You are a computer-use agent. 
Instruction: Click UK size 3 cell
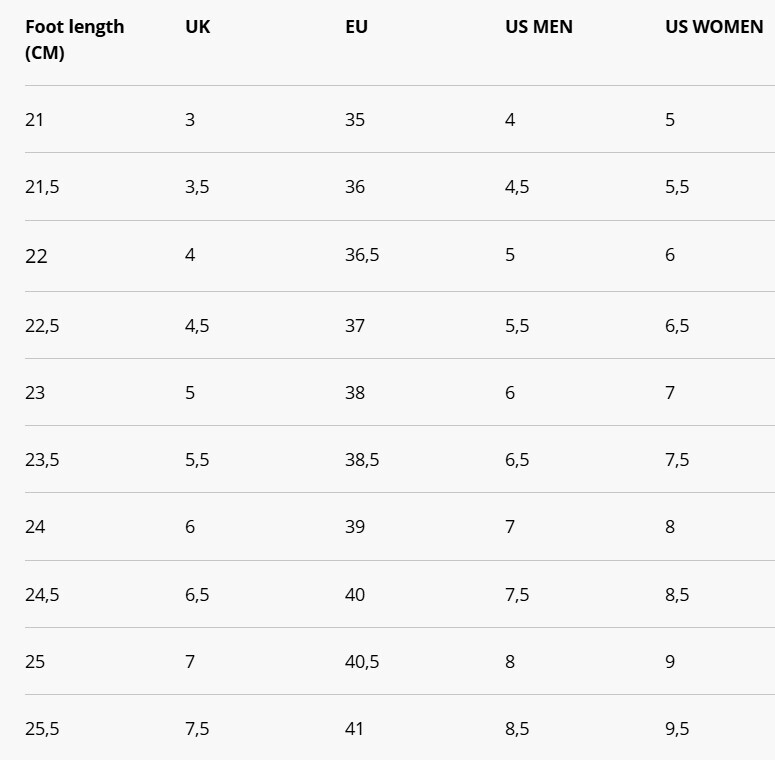point(190,120)
